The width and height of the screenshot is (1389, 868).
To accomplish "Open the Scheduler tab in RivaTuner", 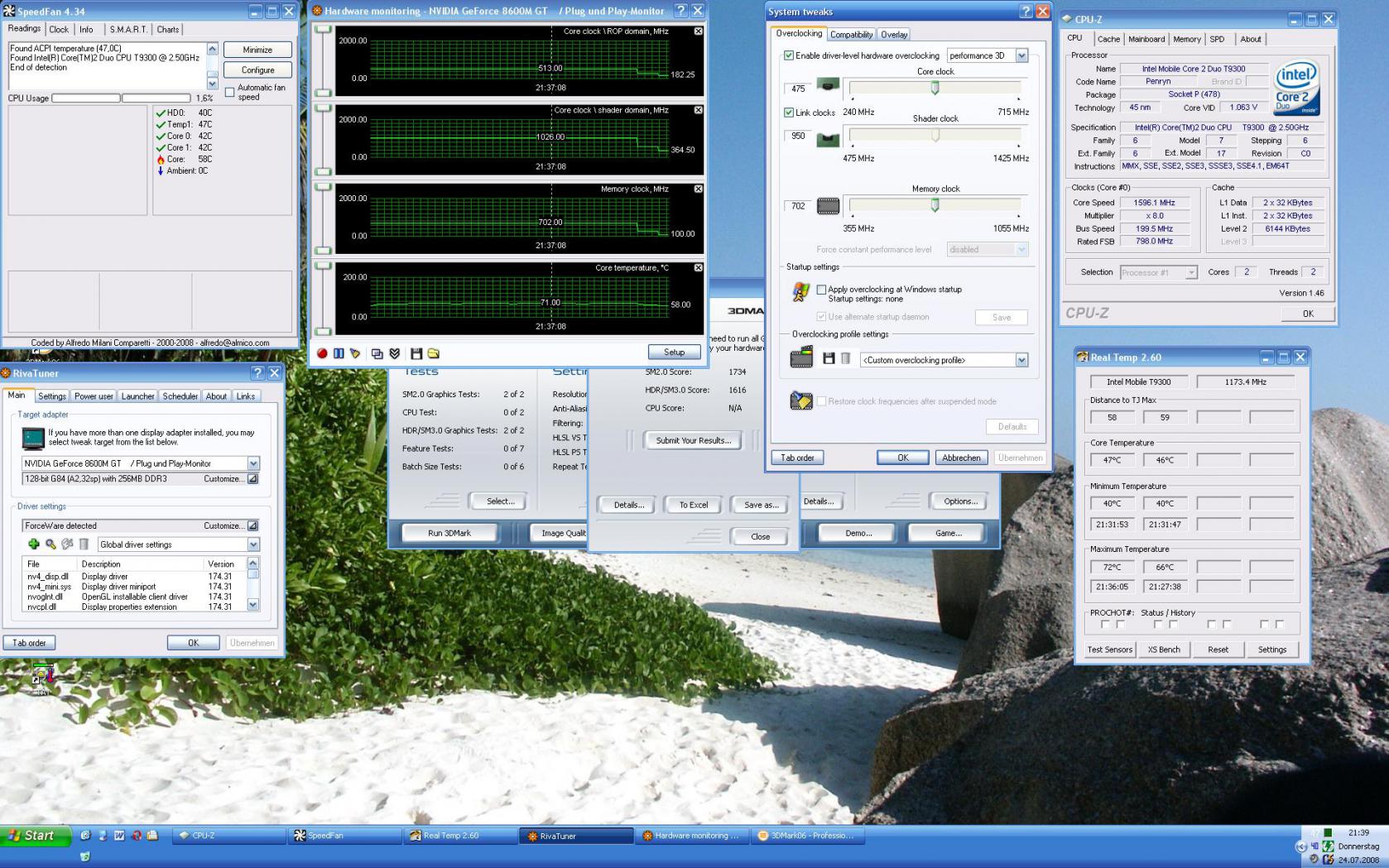I will coord(180,396).
